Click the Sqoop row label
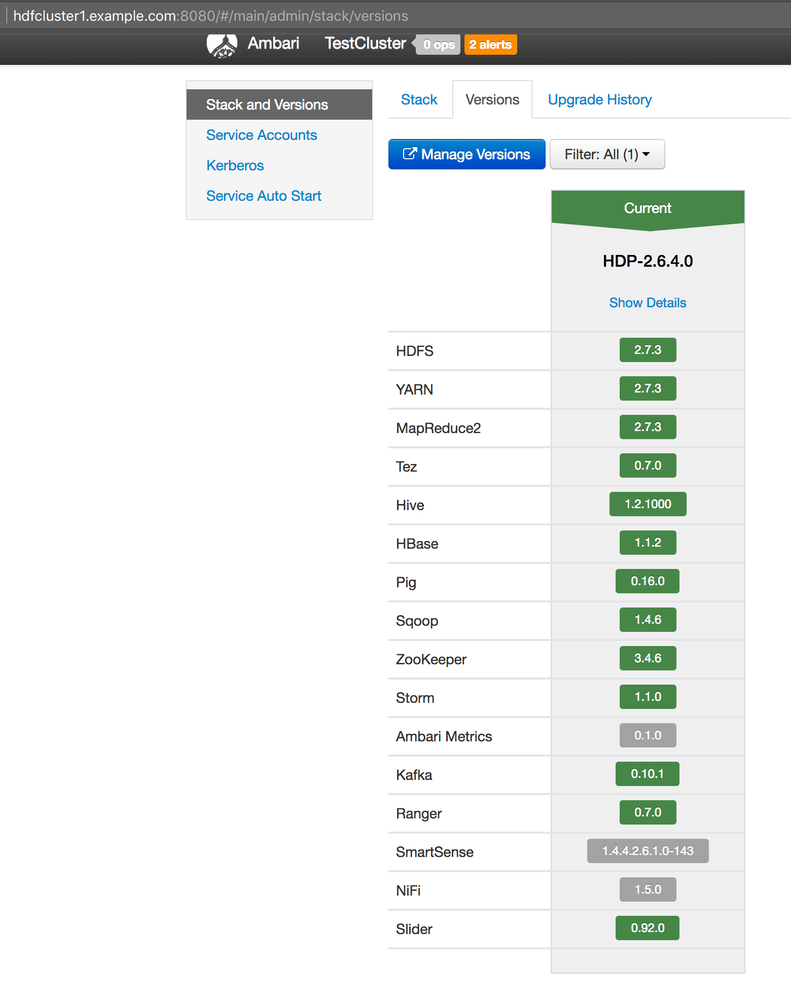 coord(417,621)
